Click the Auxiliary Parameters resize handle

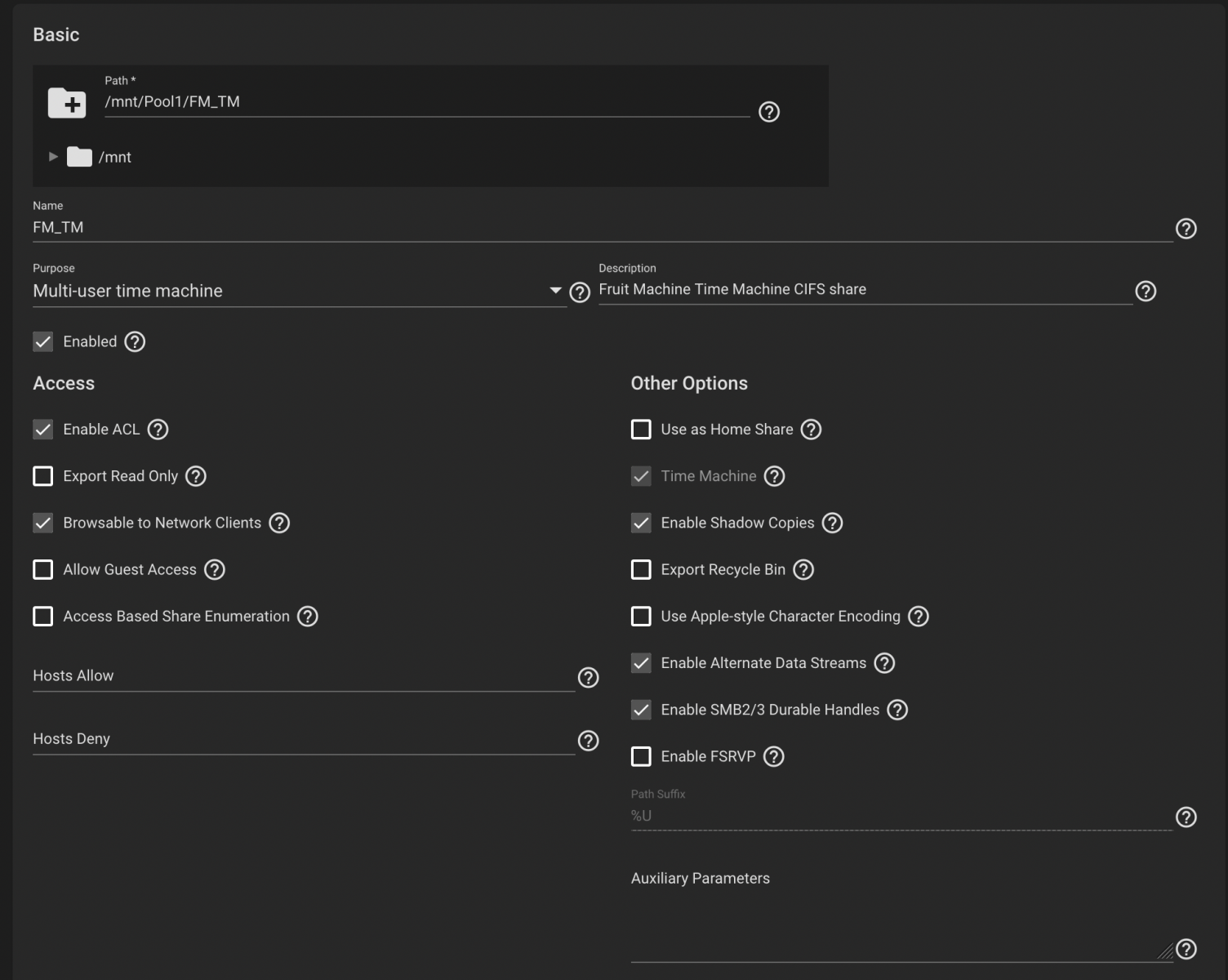click(1166, 951)
